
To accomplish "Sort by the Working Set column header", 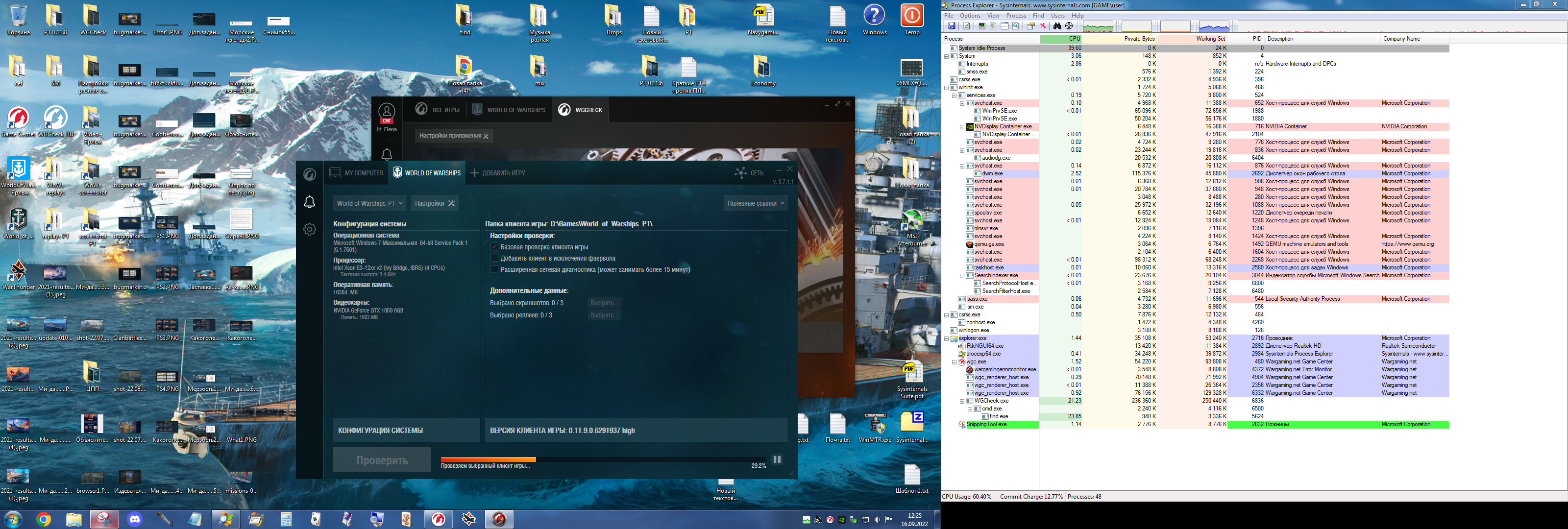I will 1192,39.
